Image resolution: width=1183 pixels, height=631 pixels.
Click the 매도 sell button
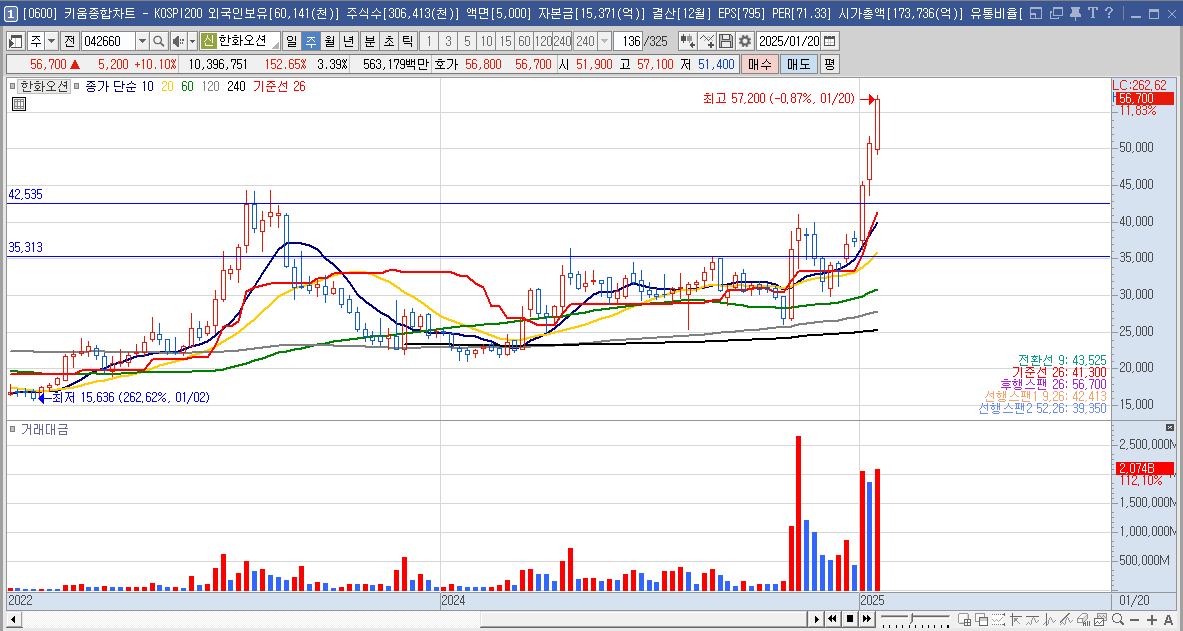(x=797, y=64)
